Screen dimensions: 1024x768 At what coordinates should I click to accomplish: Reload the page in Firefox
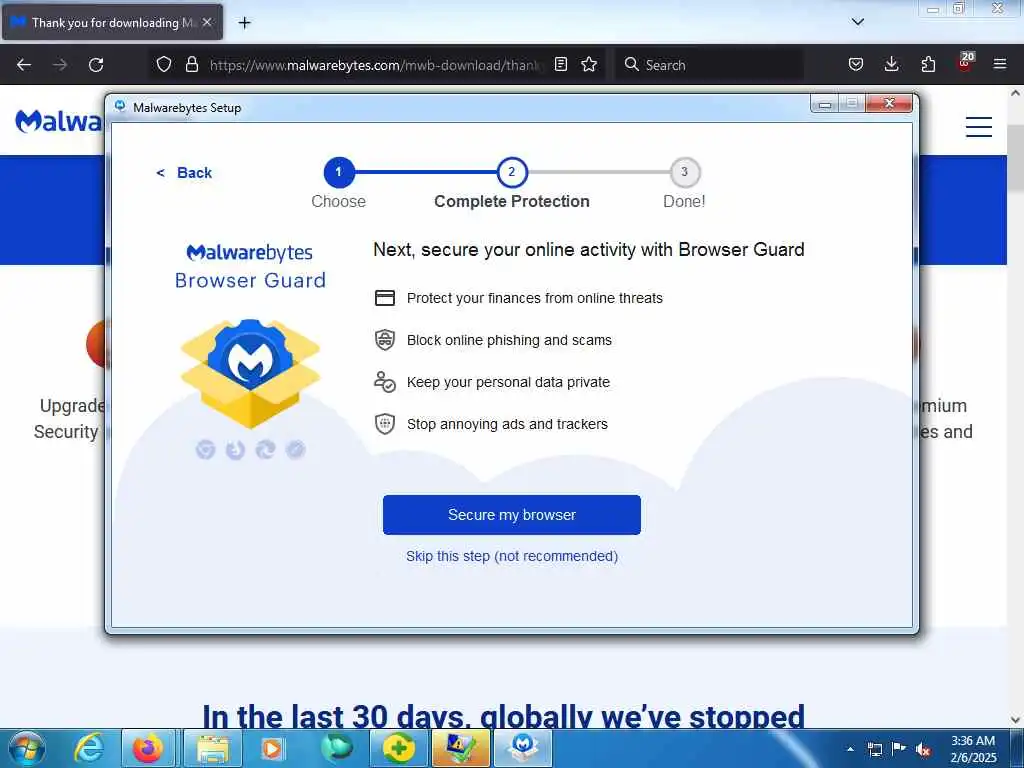pyautogui.click(x=96, y=65)
